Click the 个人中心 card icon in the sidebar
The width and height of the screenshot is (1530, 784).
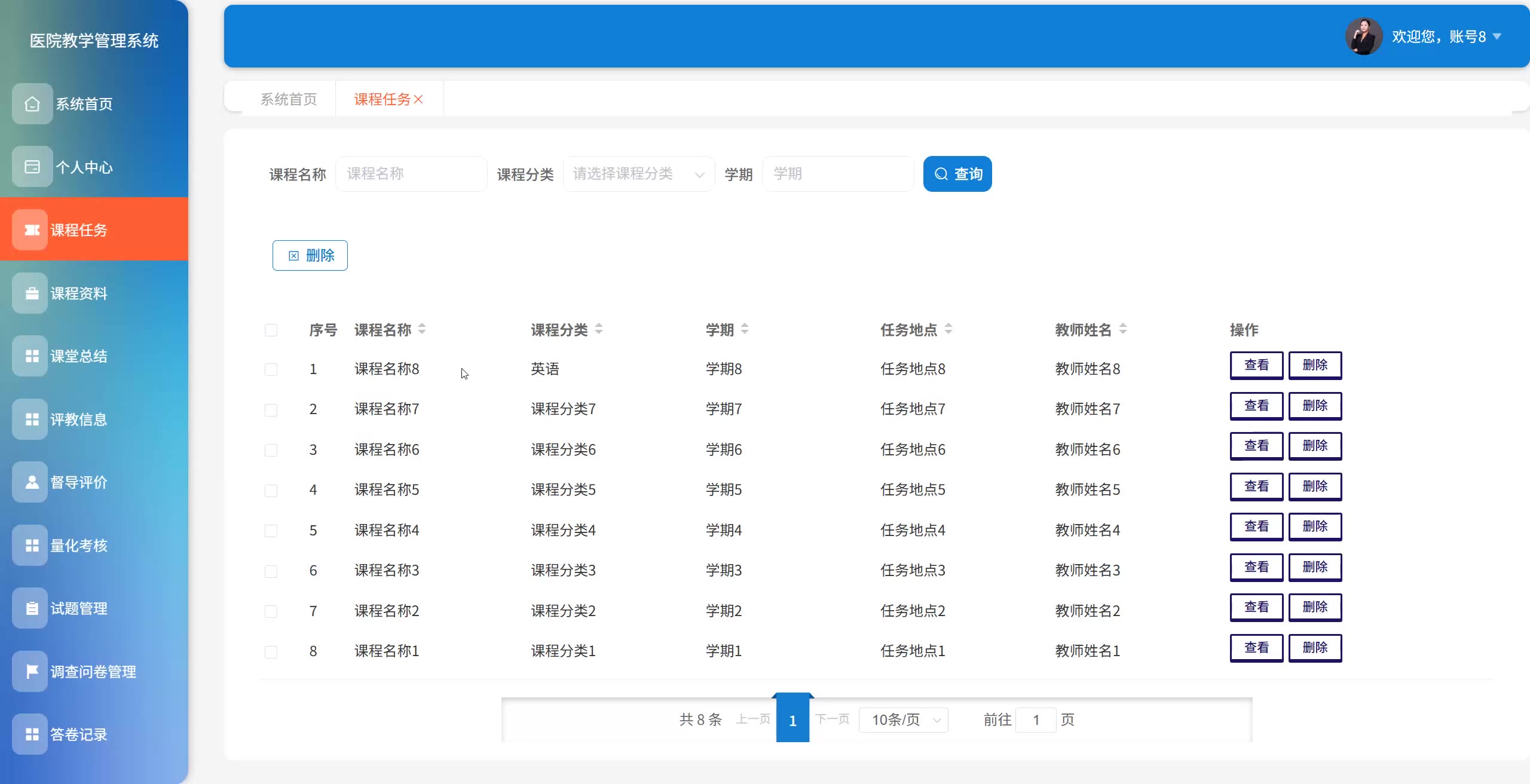[32, 167]
